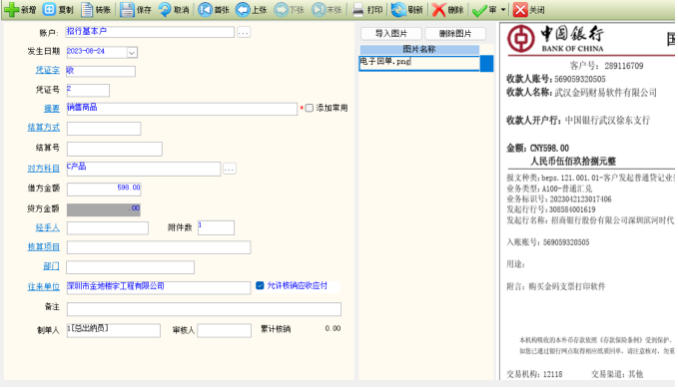Click the 图片名称 column header

click(x=419, y=49)
